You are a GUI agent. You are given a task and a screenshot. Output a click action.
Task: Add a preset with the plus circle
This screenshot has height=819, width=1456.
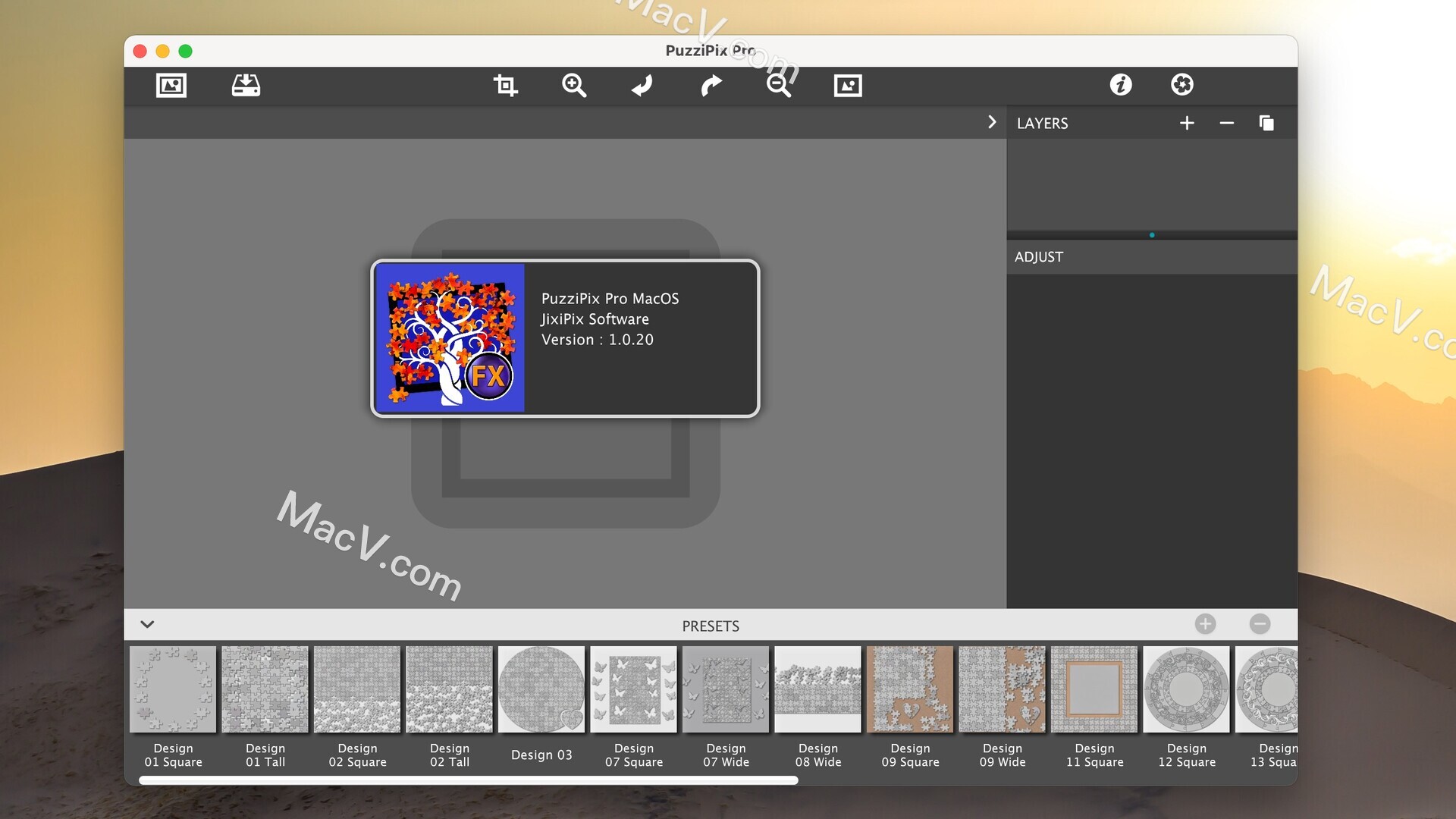click(x=1205, y=624)
